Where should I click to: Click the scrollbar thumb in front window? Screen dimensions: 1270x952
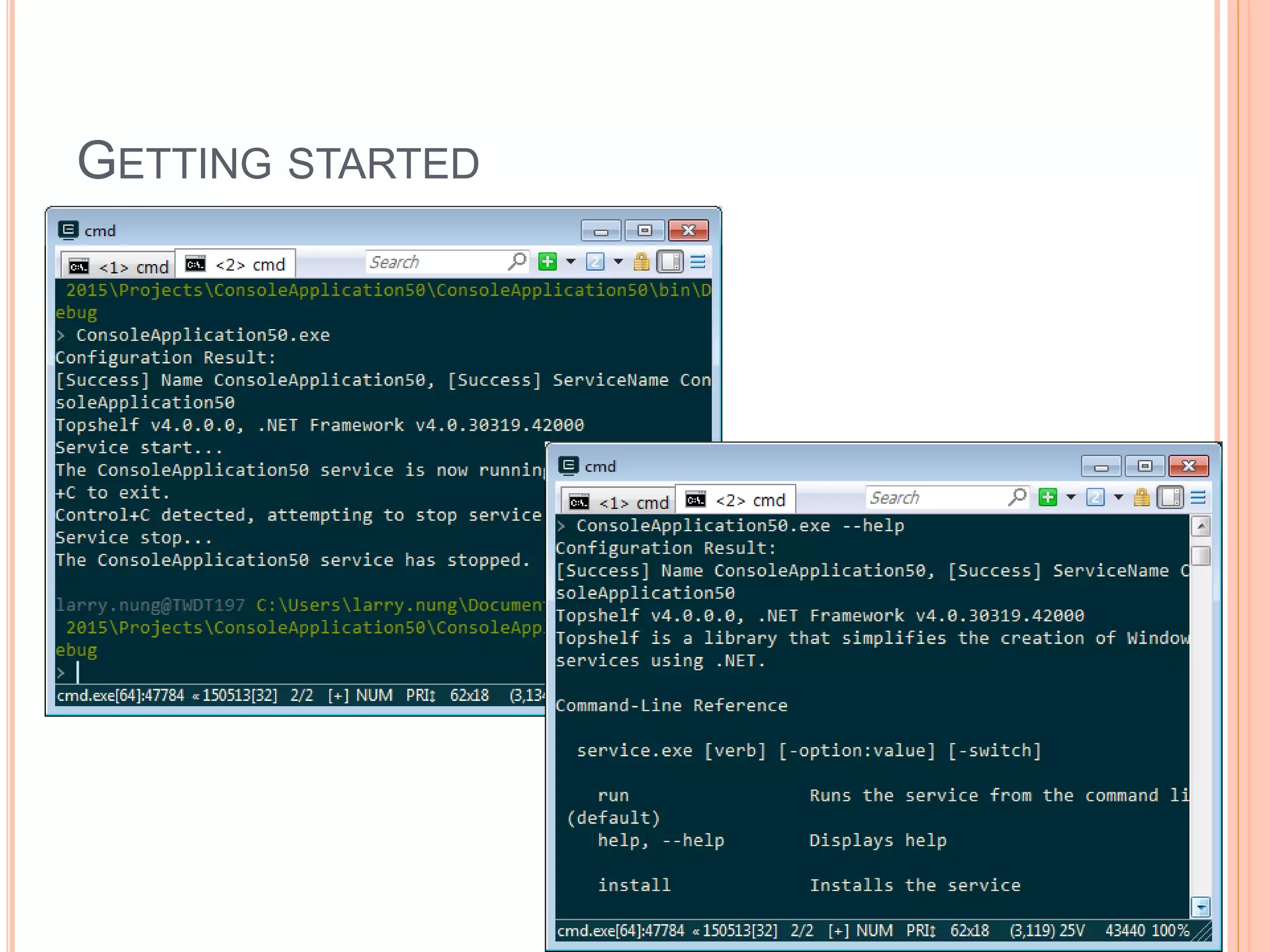pos(1201,555)
